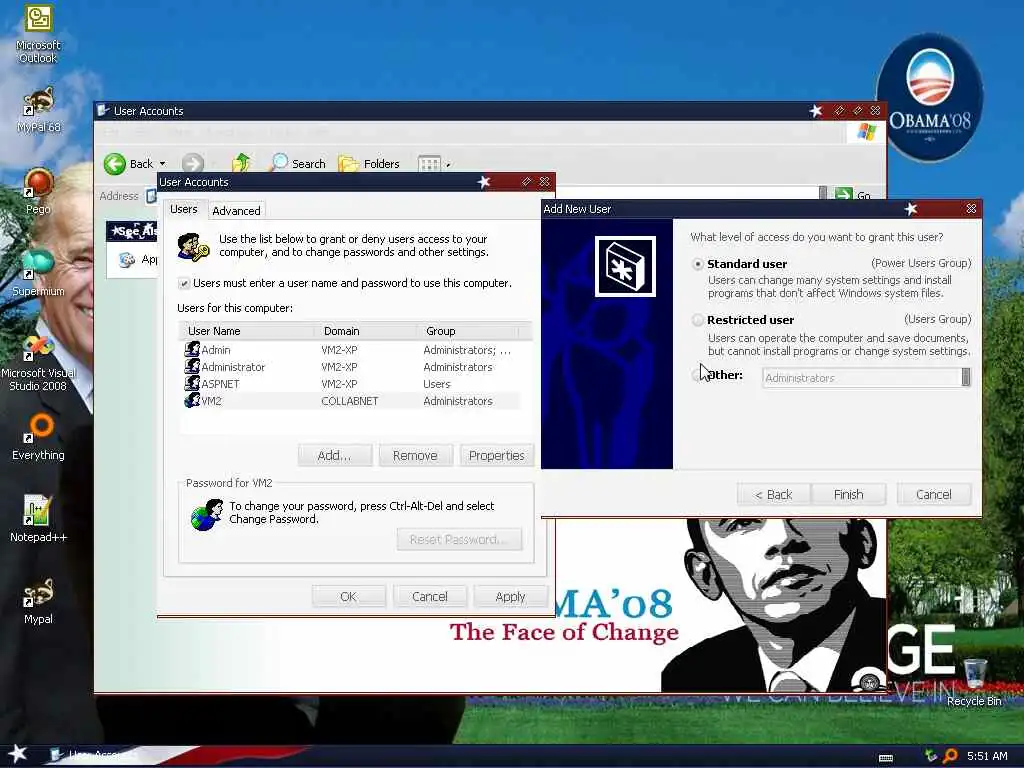Click < Back in Add New User wizard
The image size is (1024, 768).
[x=774, y=494]
